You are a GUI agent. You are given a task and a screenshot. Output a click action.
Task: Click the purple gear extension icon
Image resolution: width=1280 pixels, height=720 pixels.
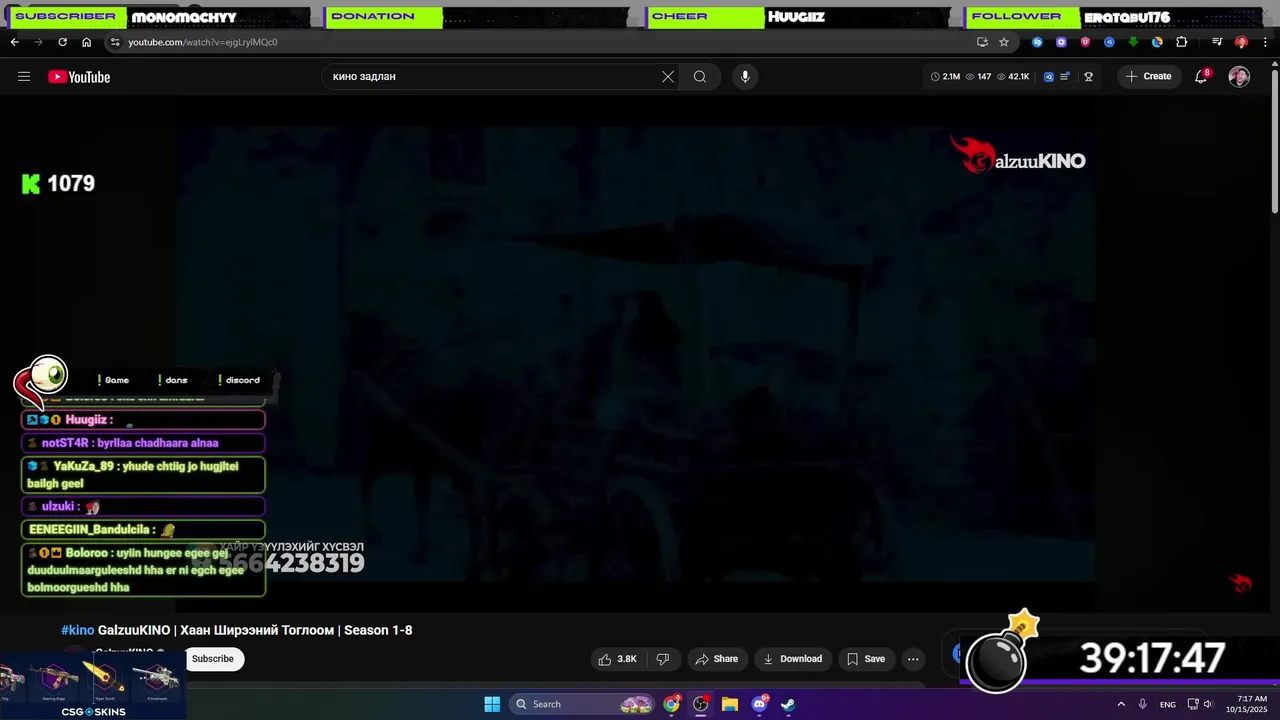pyautogui.click(x=1061, y=42)
